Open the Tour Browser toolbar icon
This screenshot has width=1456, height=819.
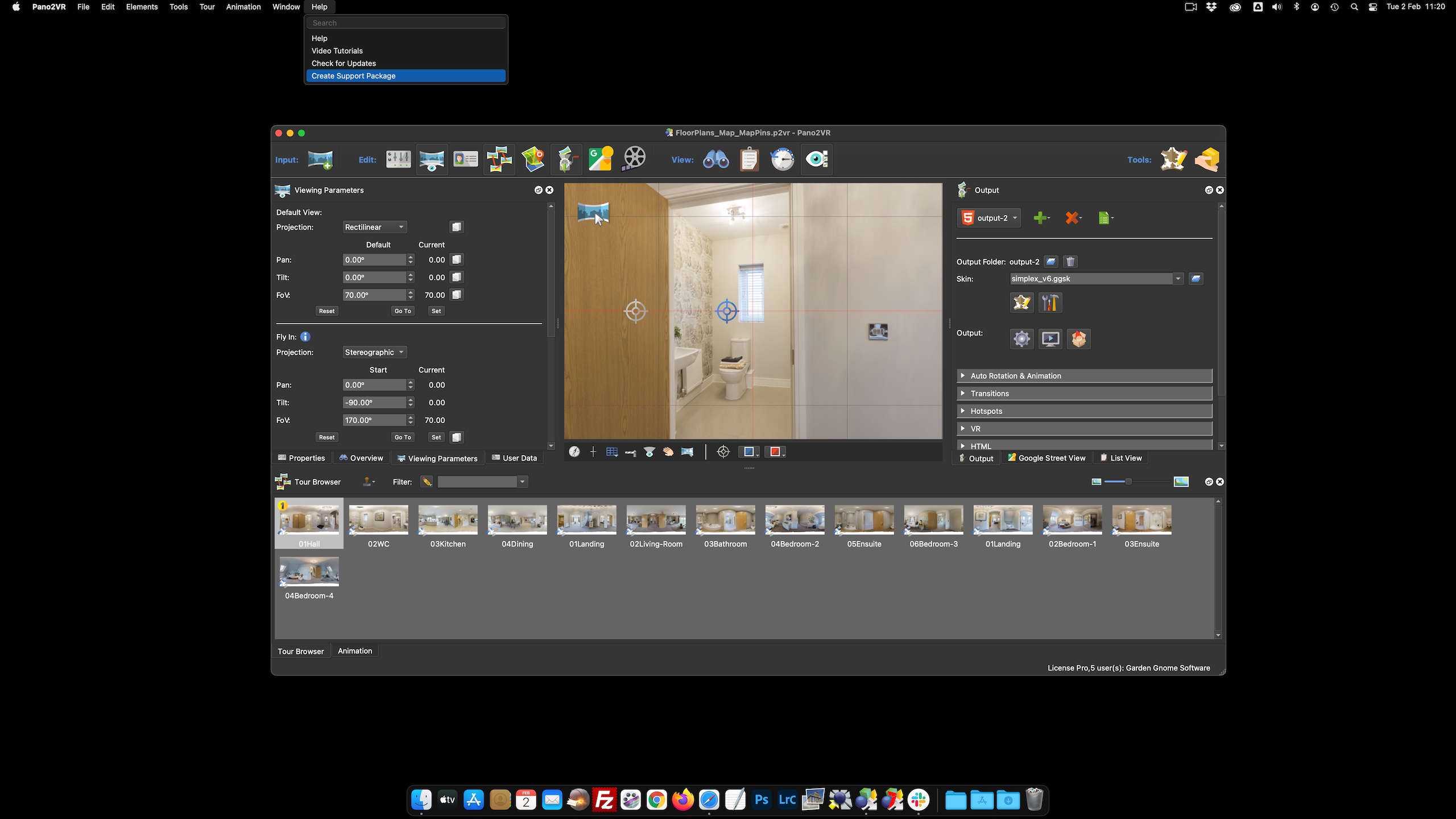click(499, 159)
